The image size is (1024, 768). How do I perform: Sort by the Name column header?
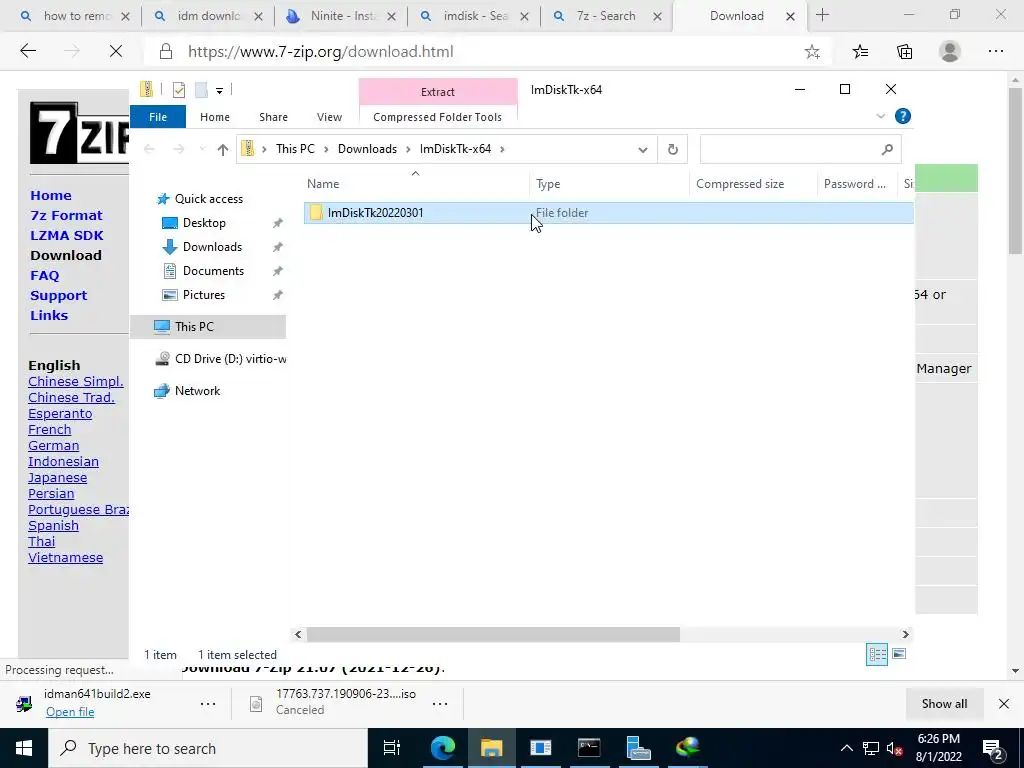(417, 184)
